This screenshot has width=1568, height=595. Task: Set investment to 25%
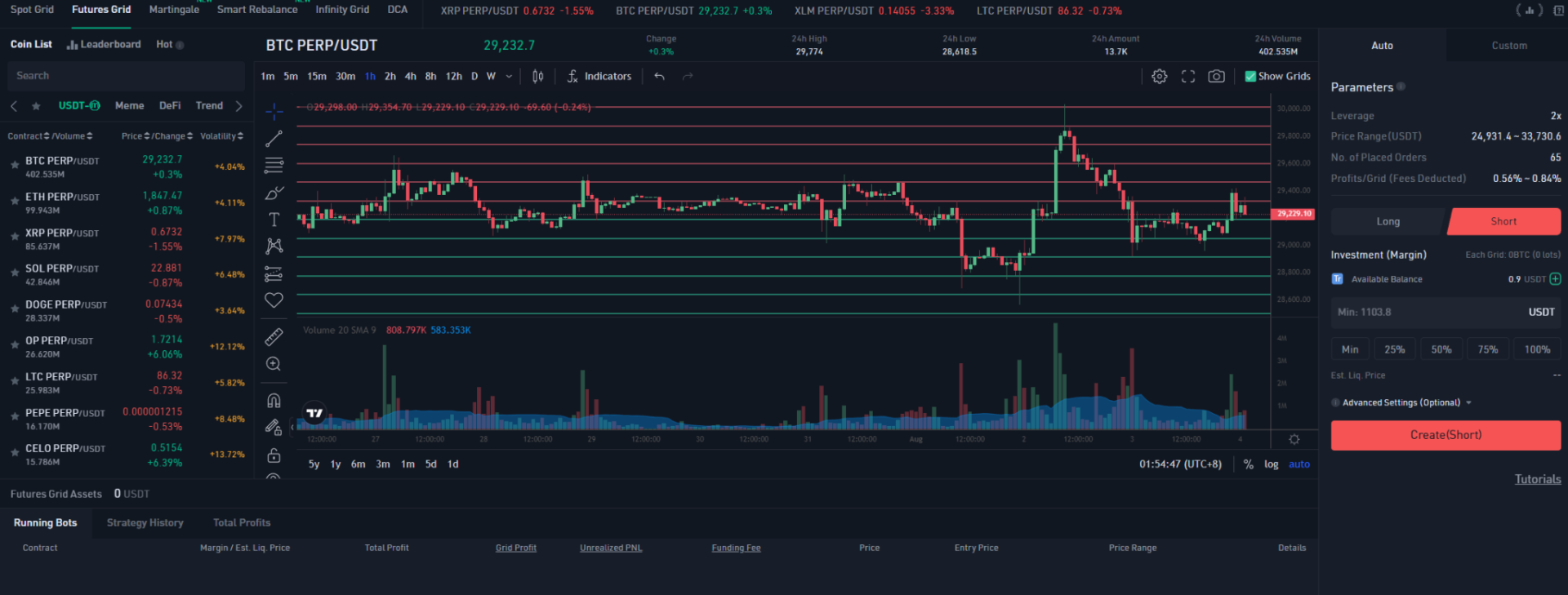[1394, 349]
